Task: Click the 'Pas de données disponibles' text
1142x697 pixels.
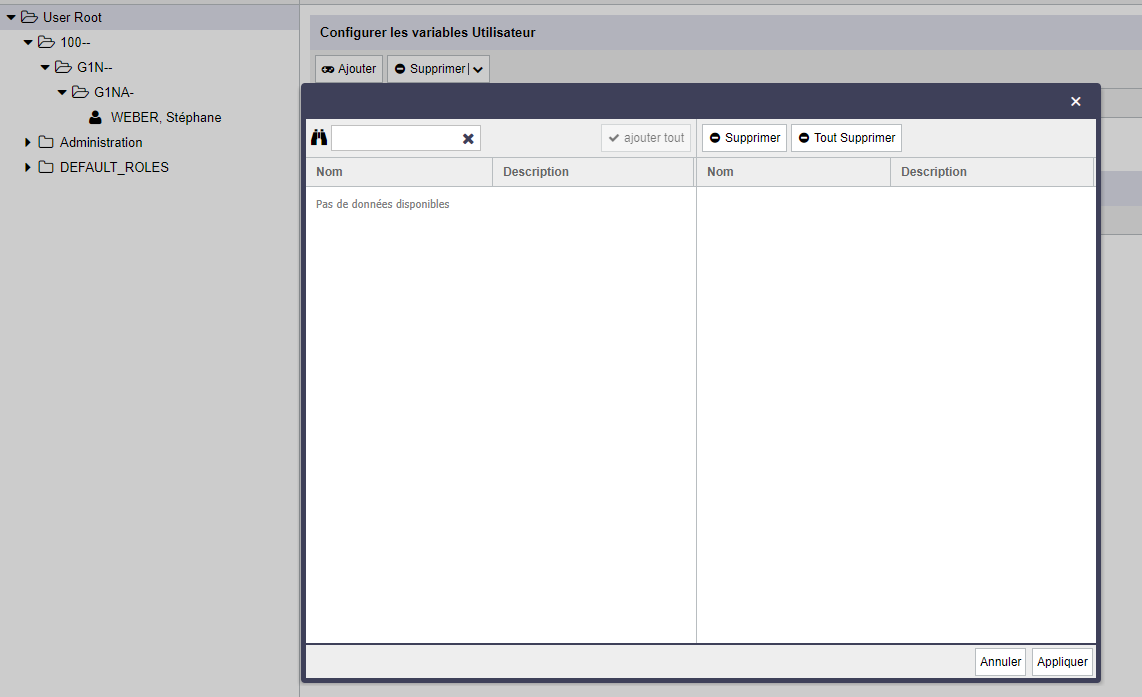Action: coord(382,204)
